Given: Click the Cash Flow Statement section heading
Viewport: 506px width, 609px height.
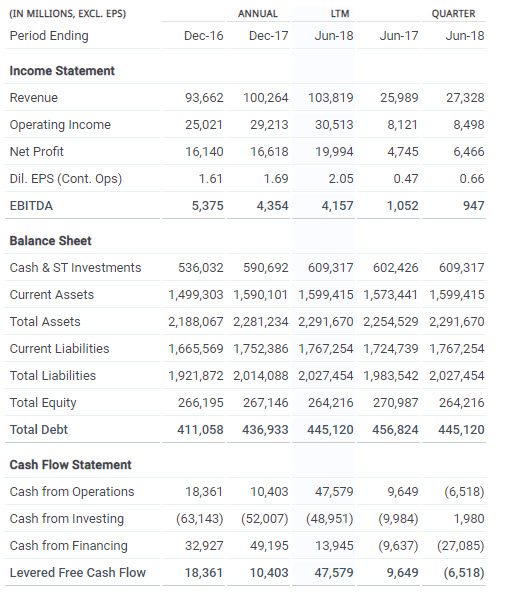Looking at the screenshot, I should (x=70, y=465).
